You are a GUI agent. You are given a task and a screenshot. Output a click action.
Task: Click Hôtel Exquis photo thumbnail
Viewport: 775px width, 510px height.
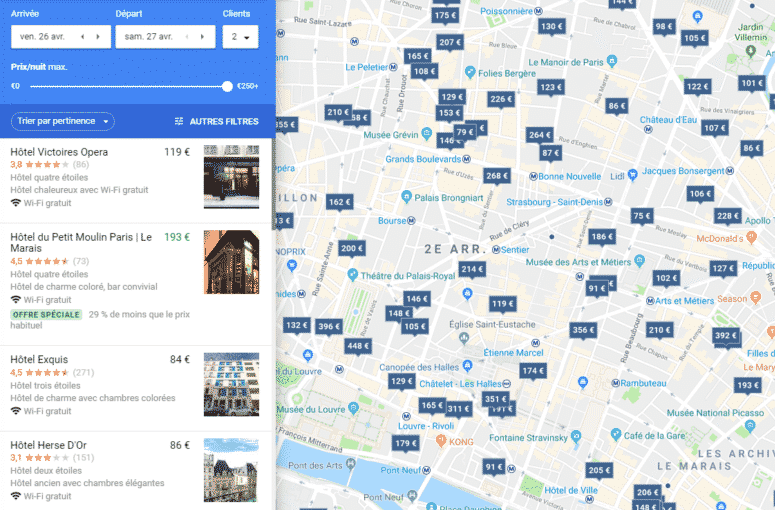click(231, 384)
